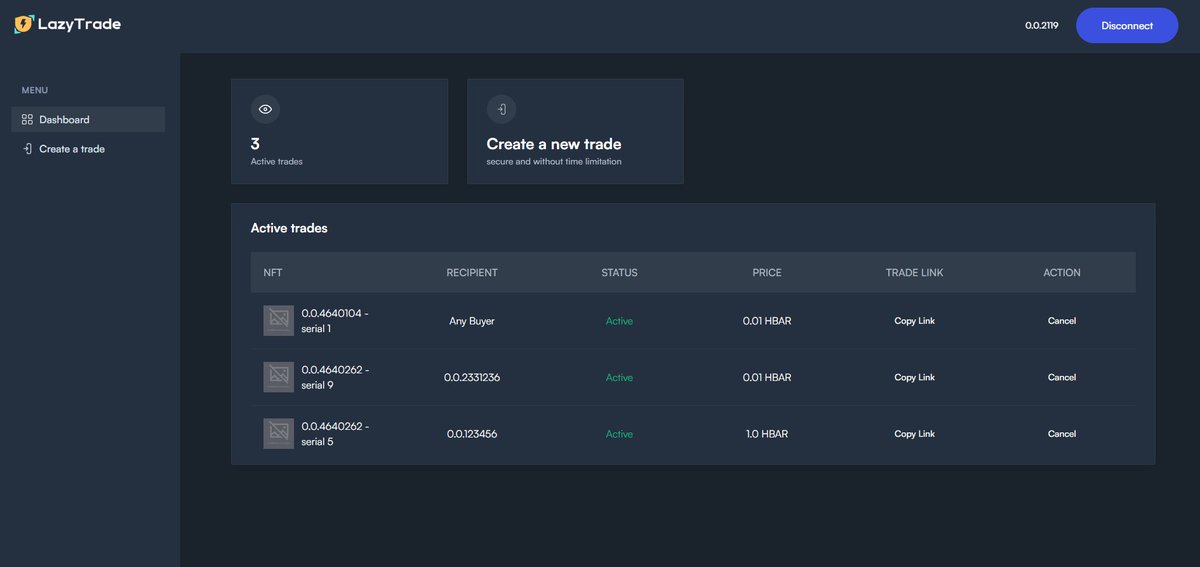
Task: Click account ID 0.0.2119 in header
Action: point(1042,26)
